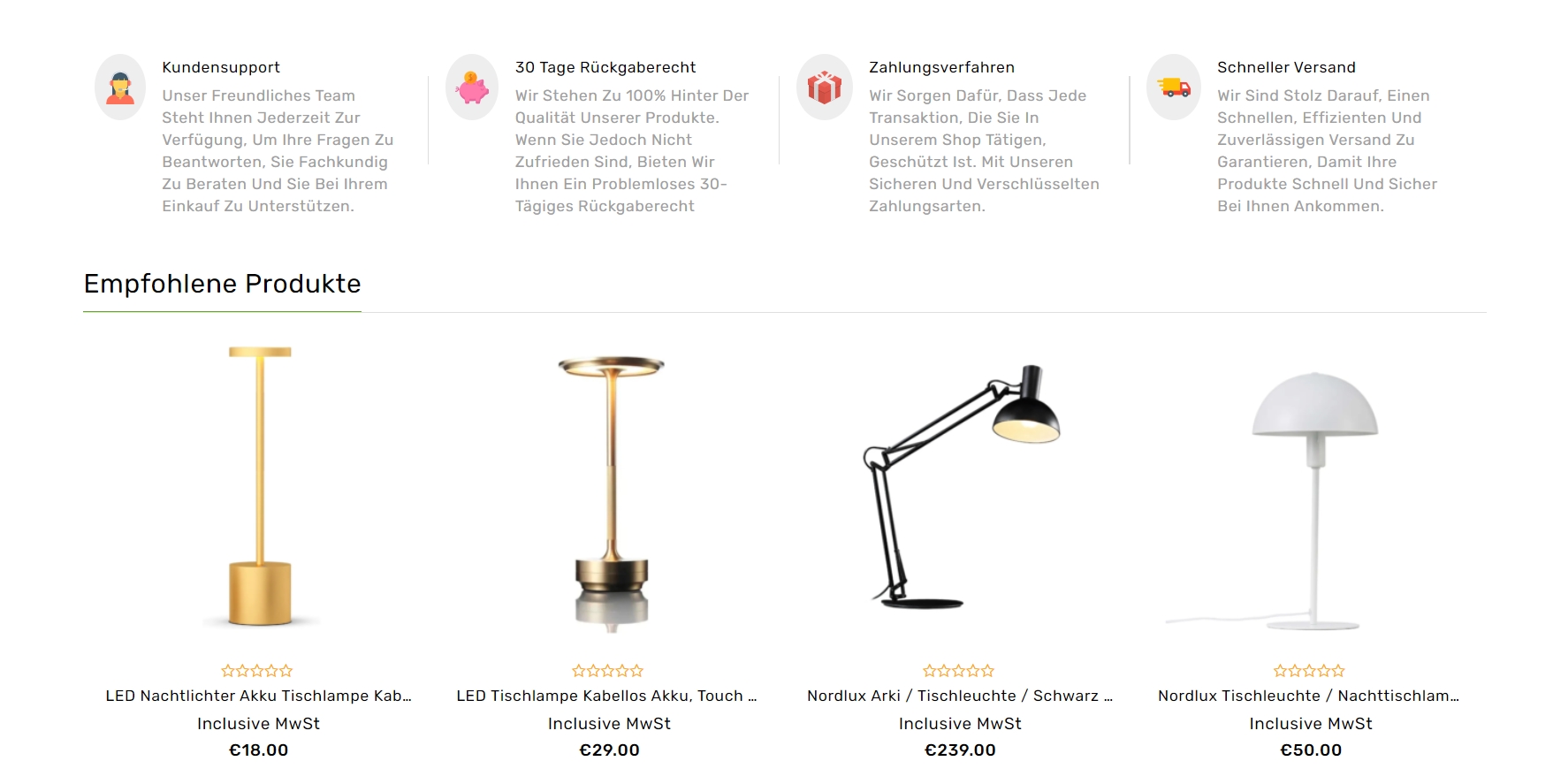Open the brass touch lamp product image
This screenshot has height=784, width=1553.
(x=610, y=493)
